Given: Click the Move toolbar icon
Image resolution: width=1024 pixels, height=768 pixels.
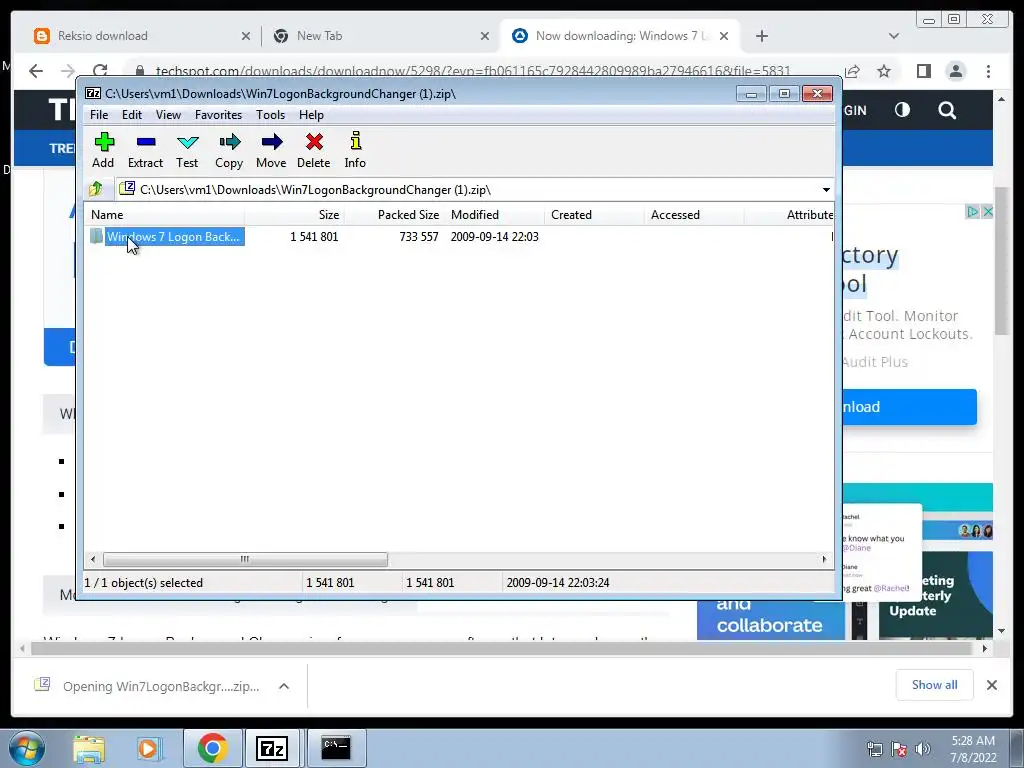Looking at the screenshot, I should tap(271, 151).
